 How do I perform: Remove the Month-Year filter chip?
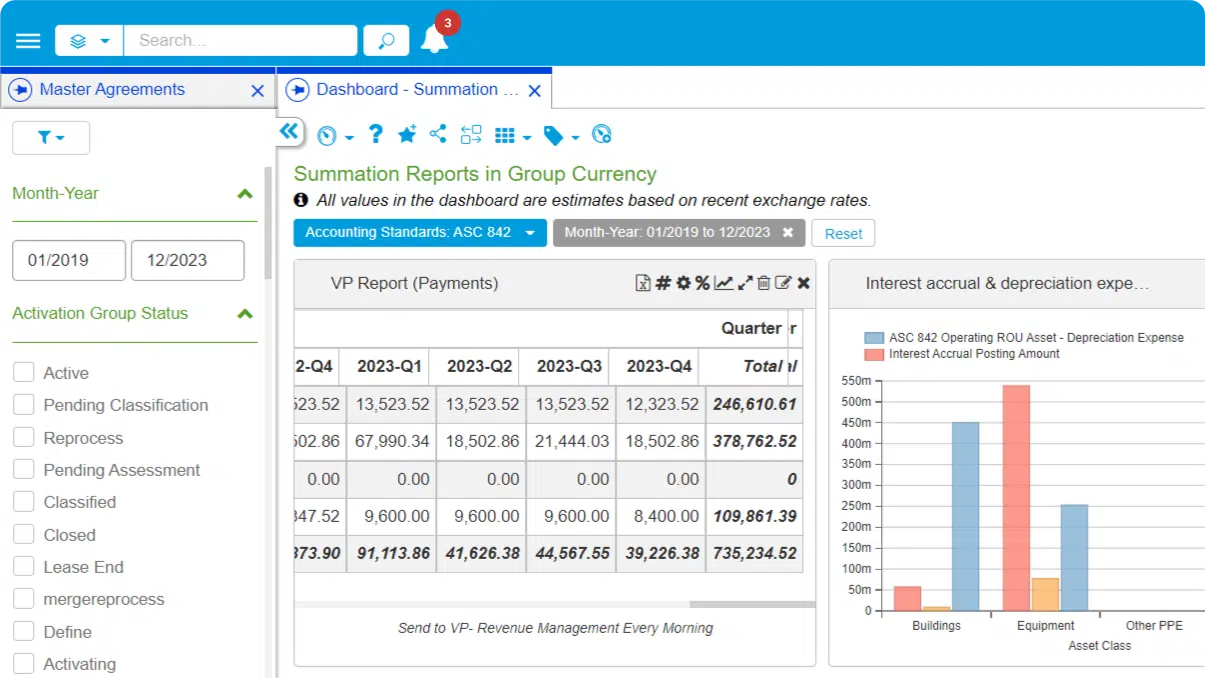click(788, 233)
